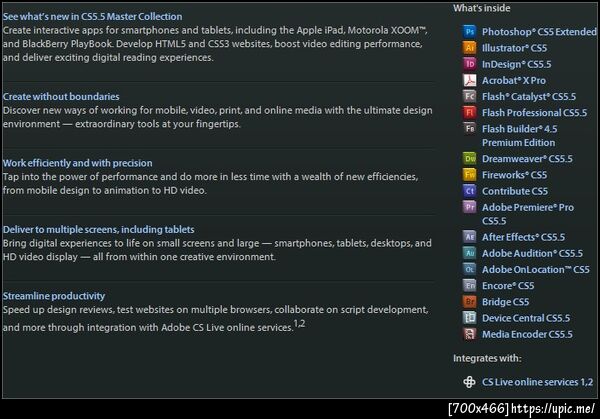Open the InDesign CS5.5 link
This screenshot has width=600, height=419.
click(517, 64)
